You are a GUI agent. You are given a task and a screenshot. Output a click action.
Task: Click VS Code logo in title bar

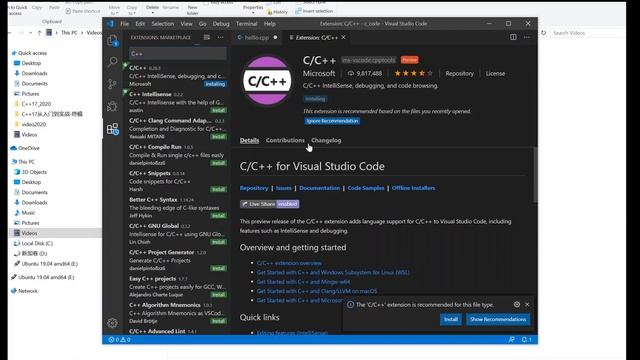coord(110,24)
